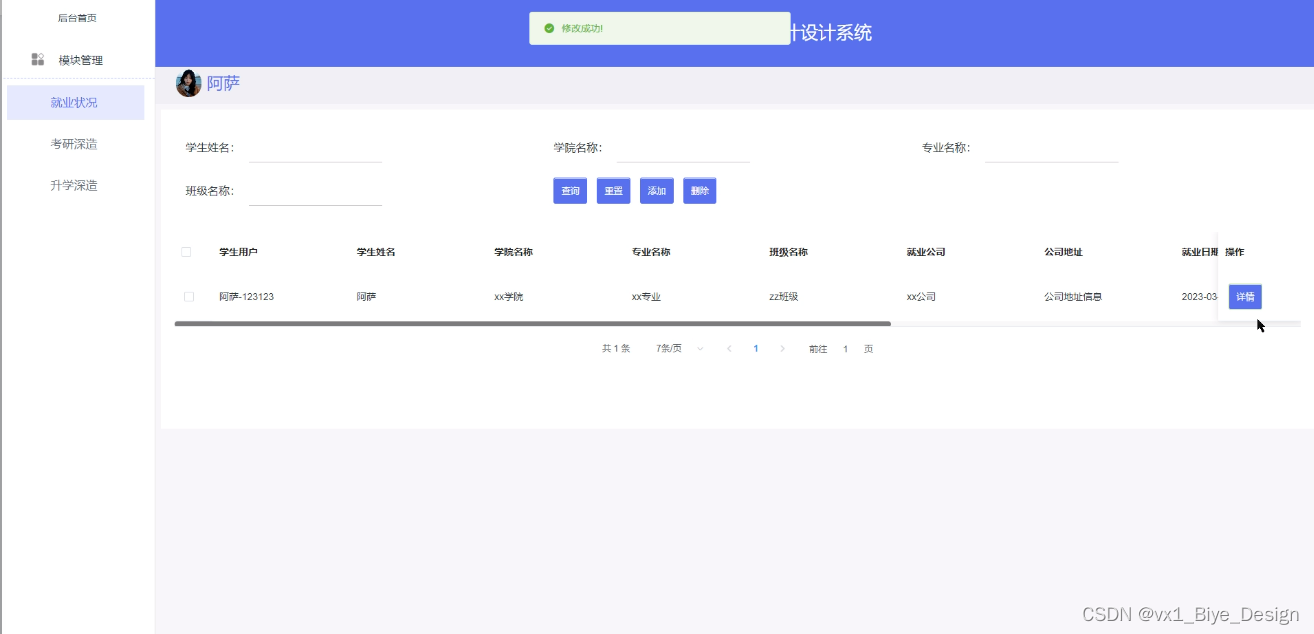The width and height of the screenshot is (1314, 634).
Task: Focus the 学院名称 search field
Action: [683, 148]
